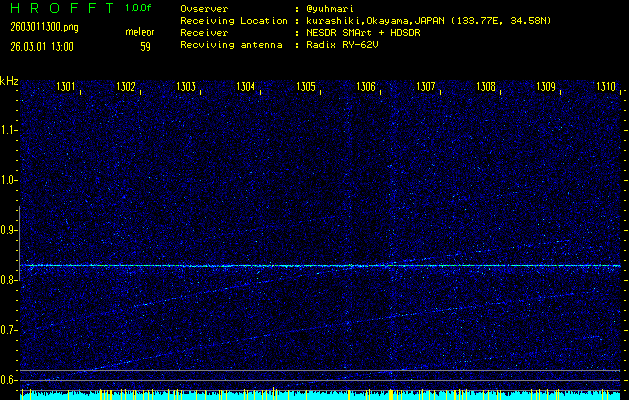Click the cyan signal level bar at bottom
629x400 pixels.
click(320, 395)
